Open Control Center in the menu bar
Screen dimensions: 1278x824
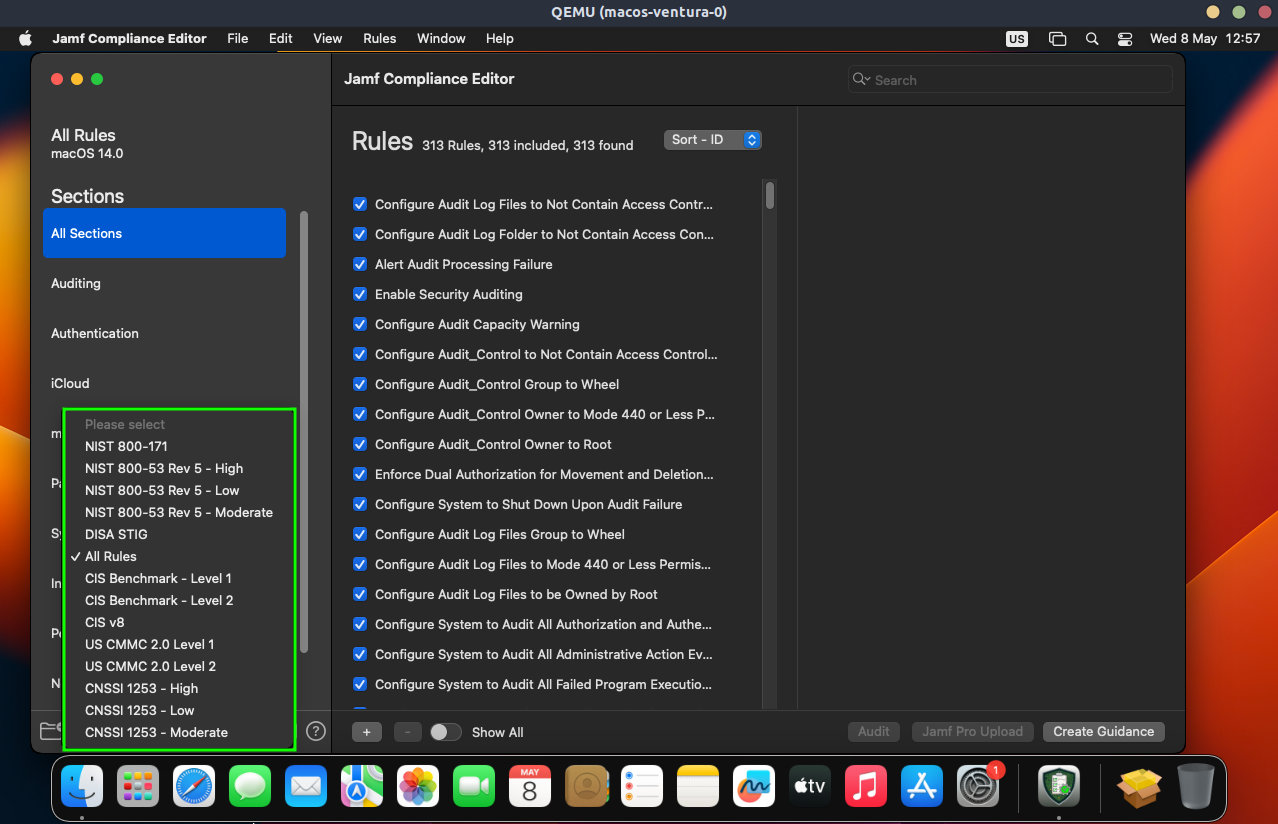pyautogui.click(x=1125, y=39)
